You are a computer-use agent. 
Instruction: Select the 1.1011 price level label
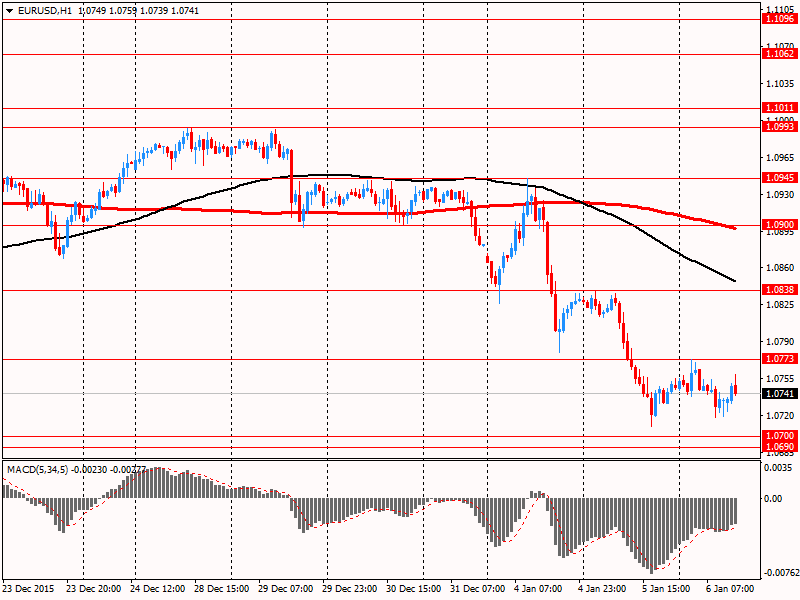click(x=779, y=108)
